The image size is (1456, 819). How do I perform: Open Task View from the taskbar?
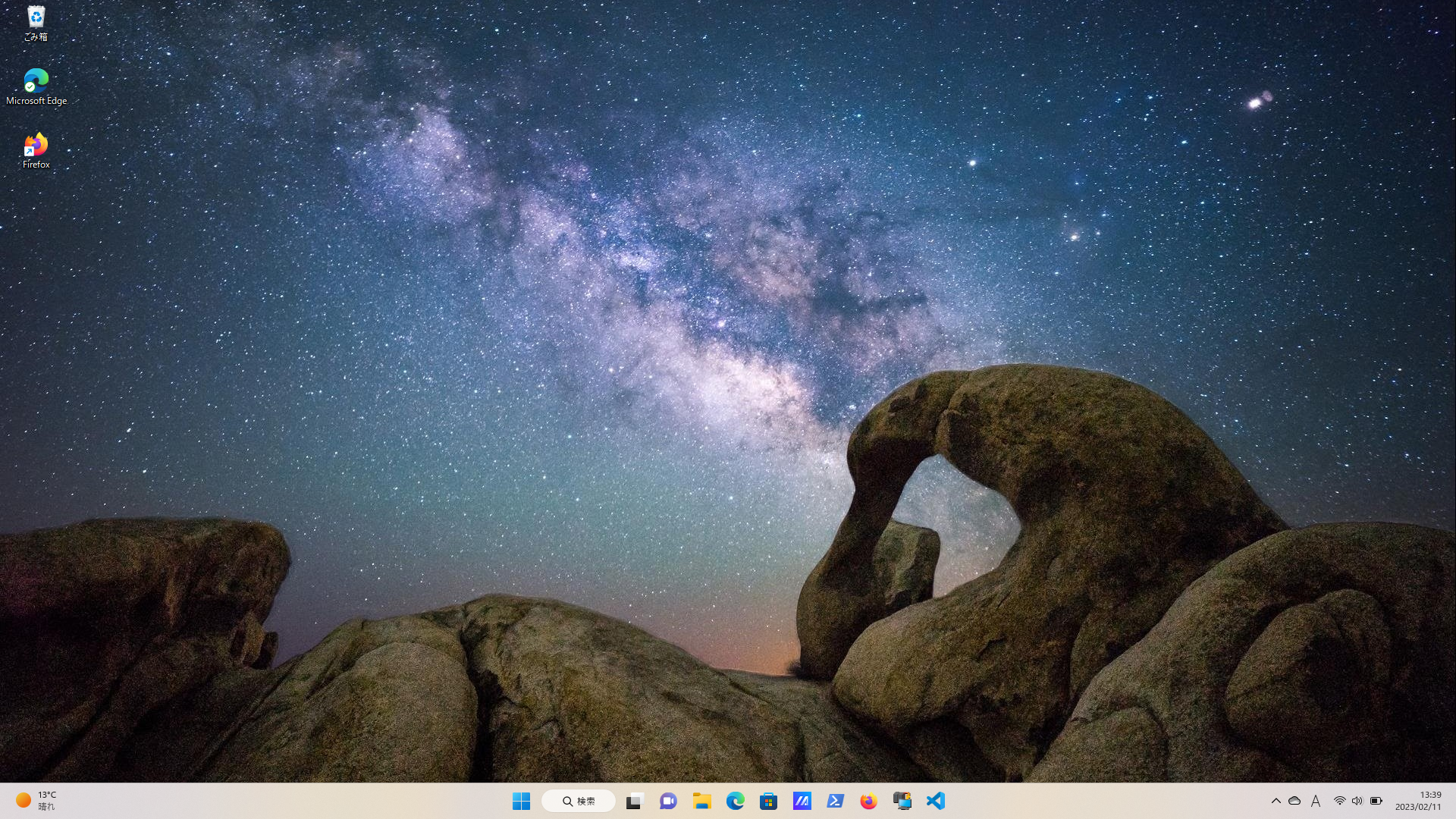[634, 801]
